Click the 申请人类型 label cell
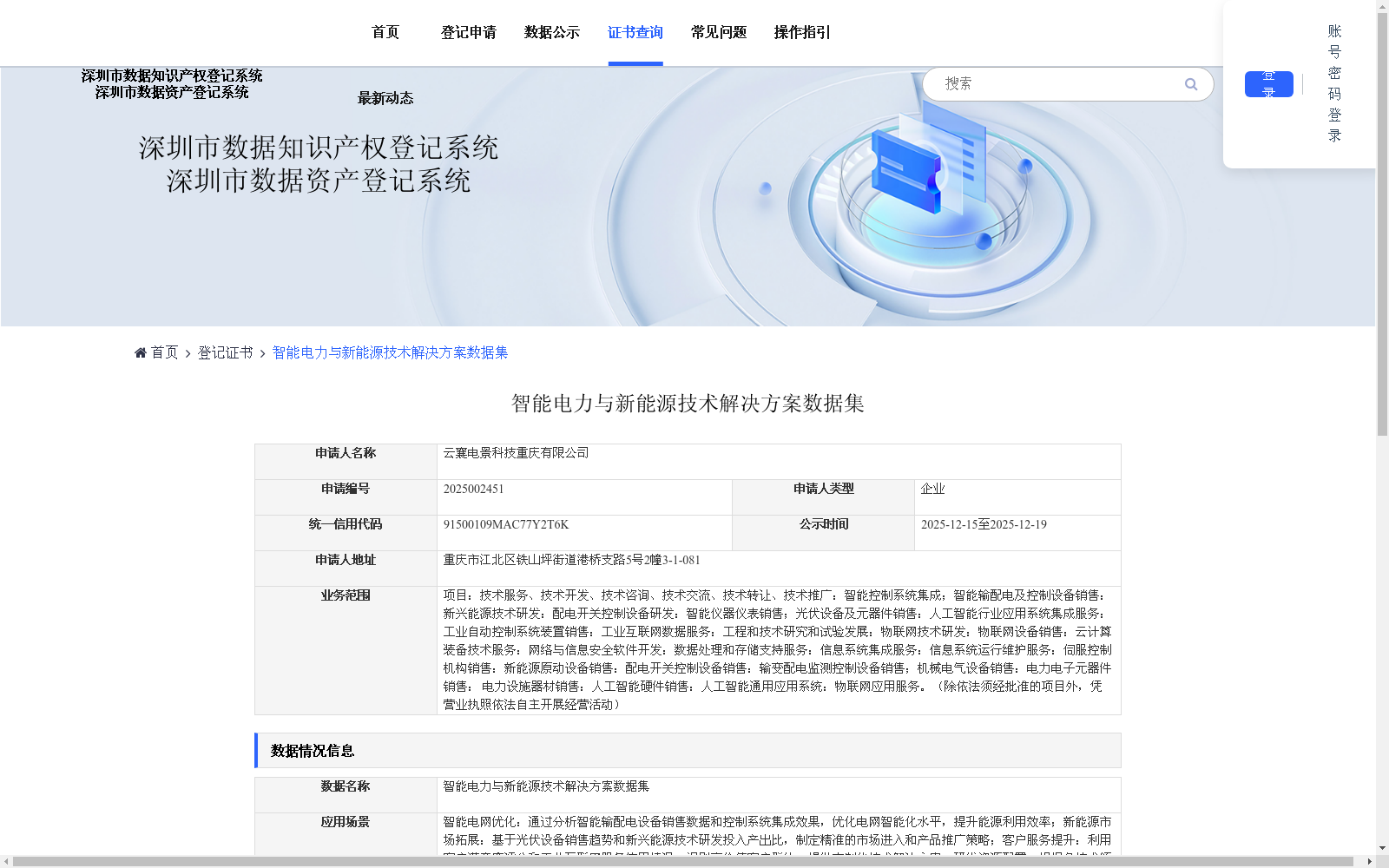The height and width of the screenshot is (868, 1389). coord(823,497)
